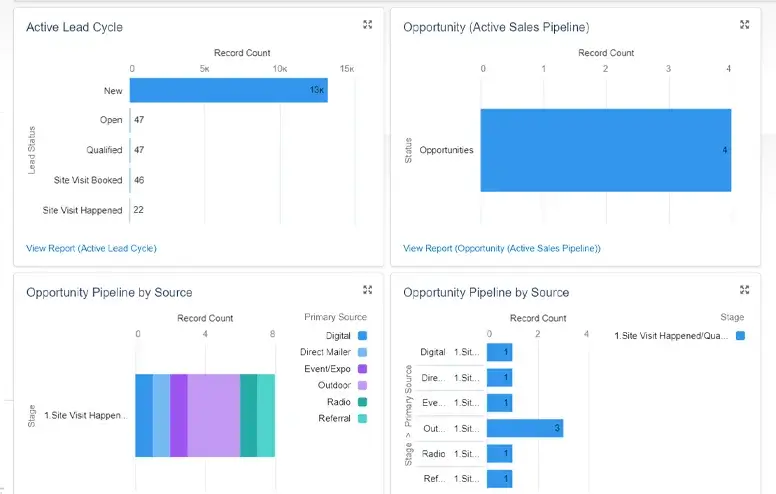The height and width of the screenshot is (494, 776).
Task: Select the Direct Mailer legend color swatch
Action: 362,352
